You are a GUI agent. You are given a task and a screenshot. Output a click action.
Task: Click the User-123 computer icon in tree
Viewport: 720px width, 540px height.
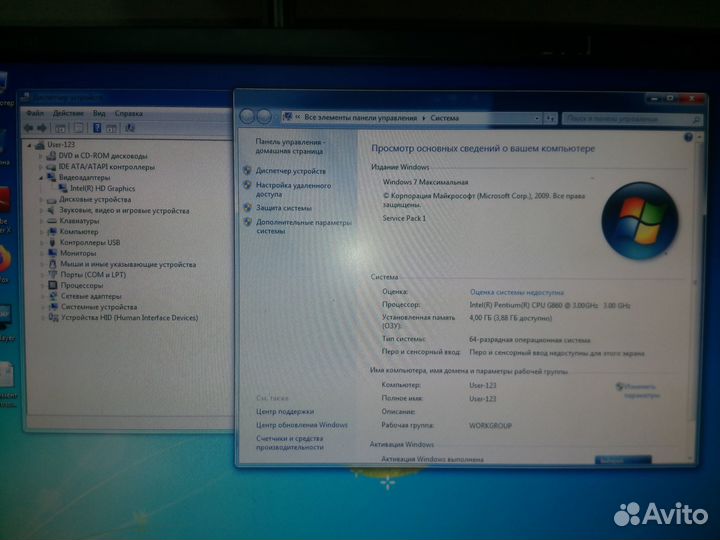click(x=40, y=145)
